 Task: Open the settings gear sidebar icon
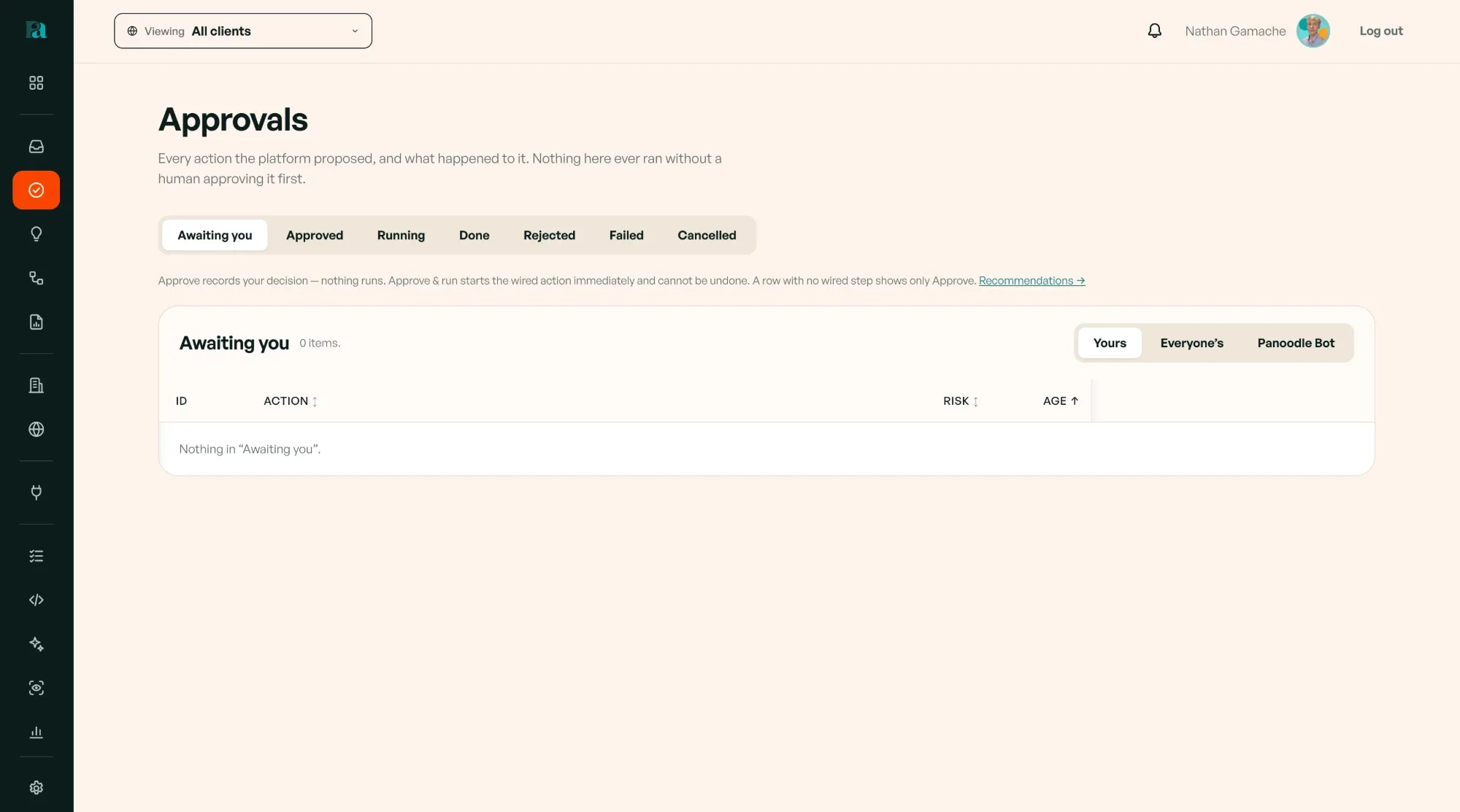click(36, 787)
